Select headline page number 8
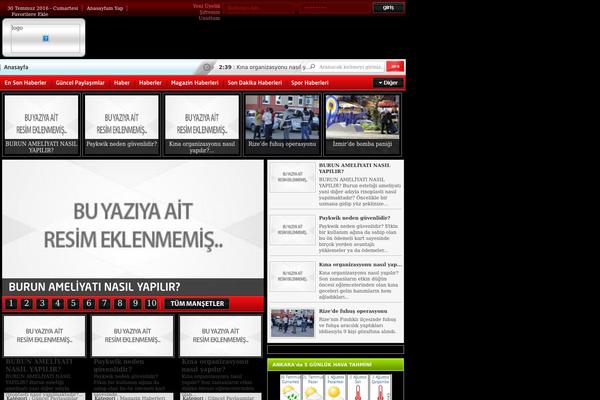Image resolution: width=600 pixels, height=400 pixels. [x=120, y=304]
